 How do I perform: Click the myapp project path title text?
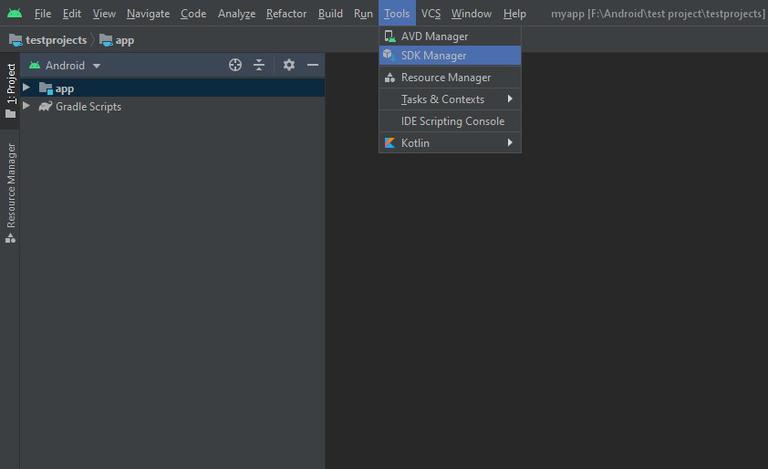[658, 14]
